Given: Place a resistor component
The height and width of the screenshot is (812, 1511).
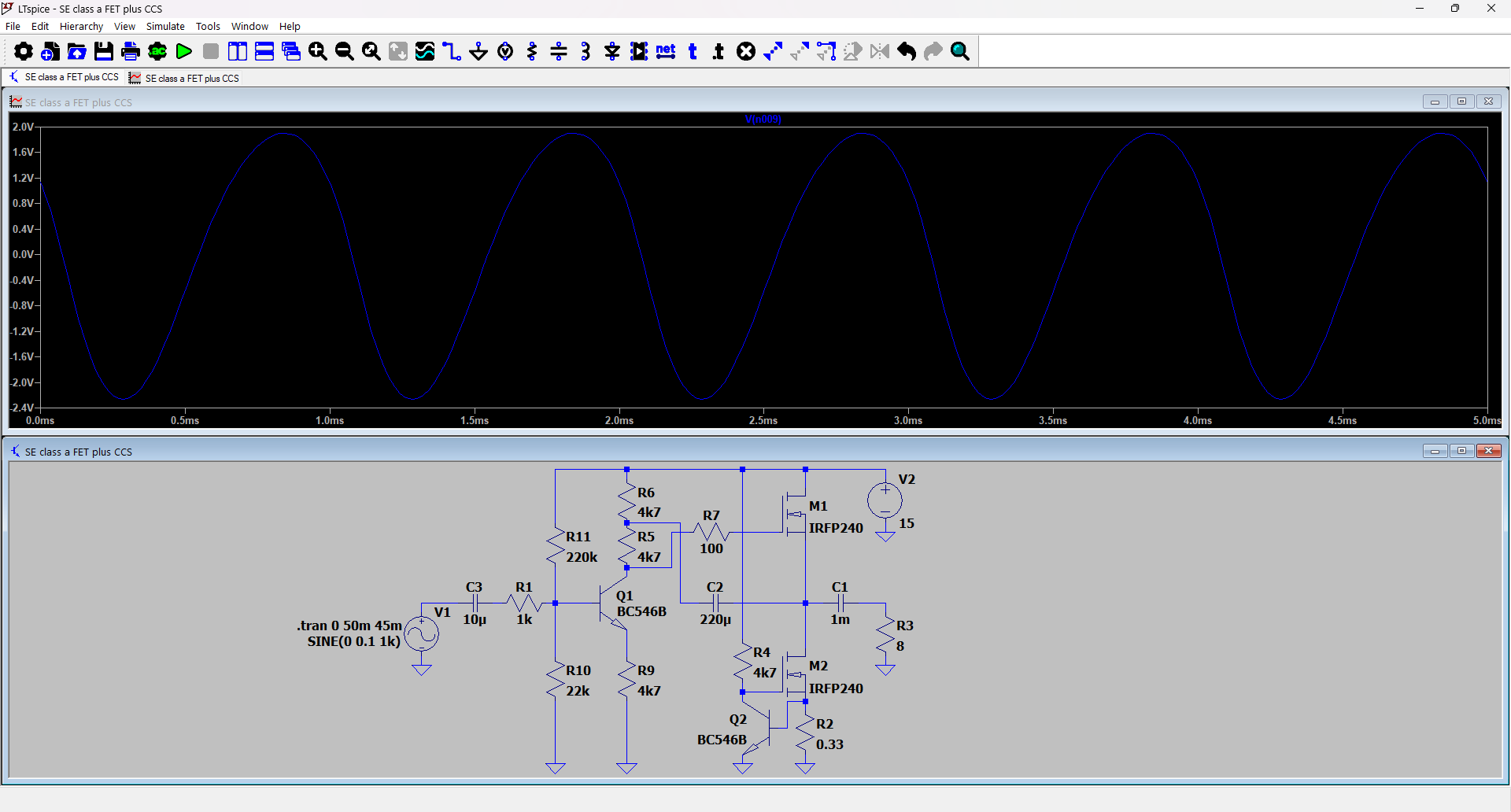Looking at the screenshot, I should pos(533,52).
